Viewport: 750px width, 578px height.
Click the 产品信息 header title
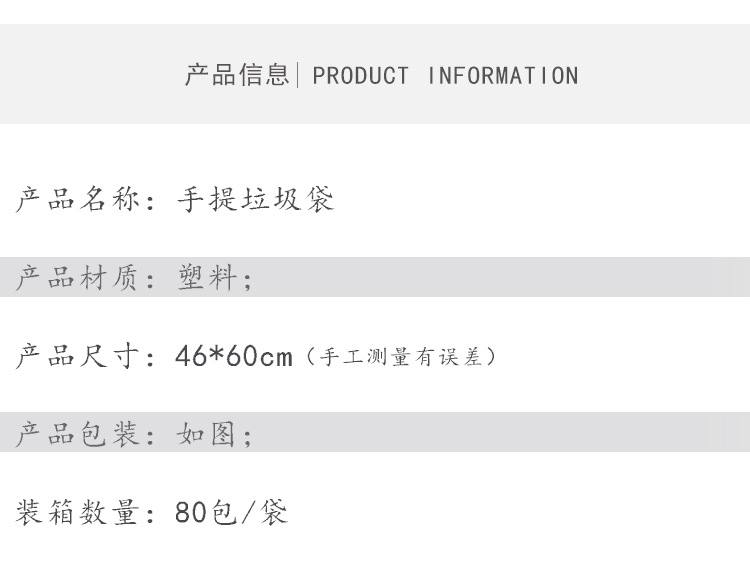(236, 75)
